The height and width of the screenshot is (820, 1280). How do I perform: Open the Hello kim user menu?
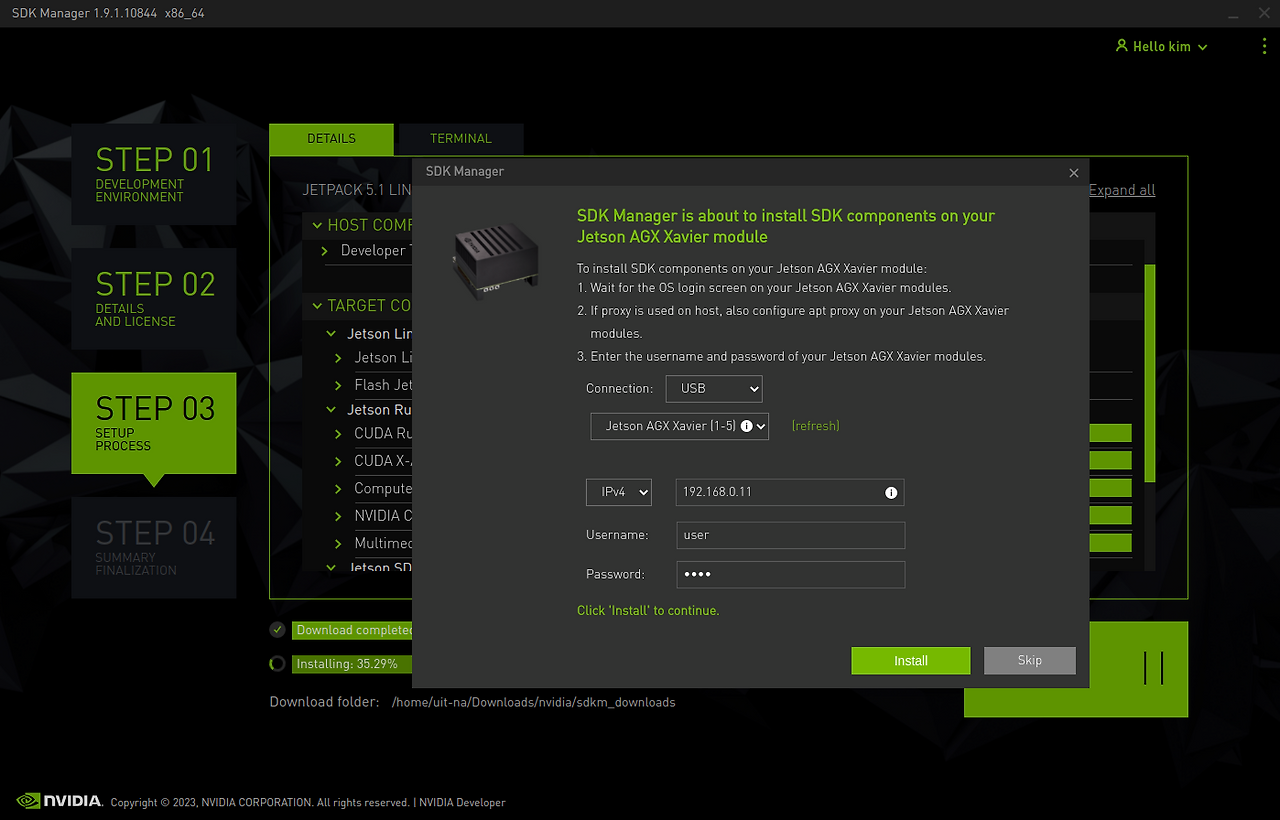point(1161,47)
